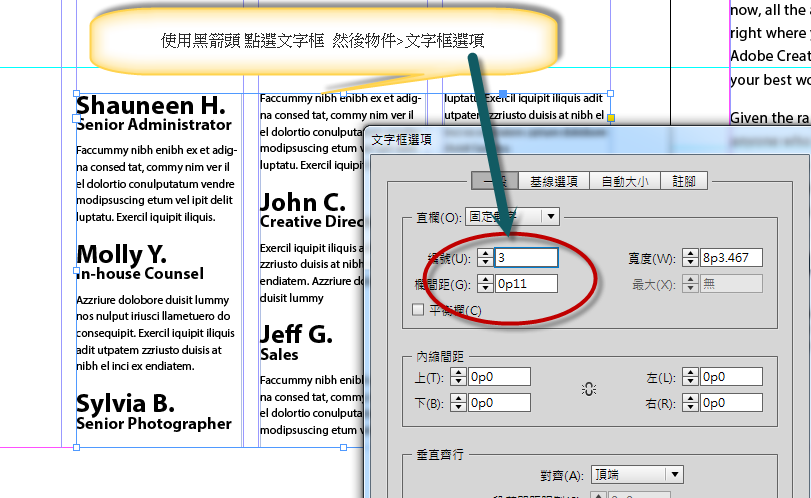Enable the 平衡欄 balance columns checkbox
The image size is (811, 498).
(418, 310)
